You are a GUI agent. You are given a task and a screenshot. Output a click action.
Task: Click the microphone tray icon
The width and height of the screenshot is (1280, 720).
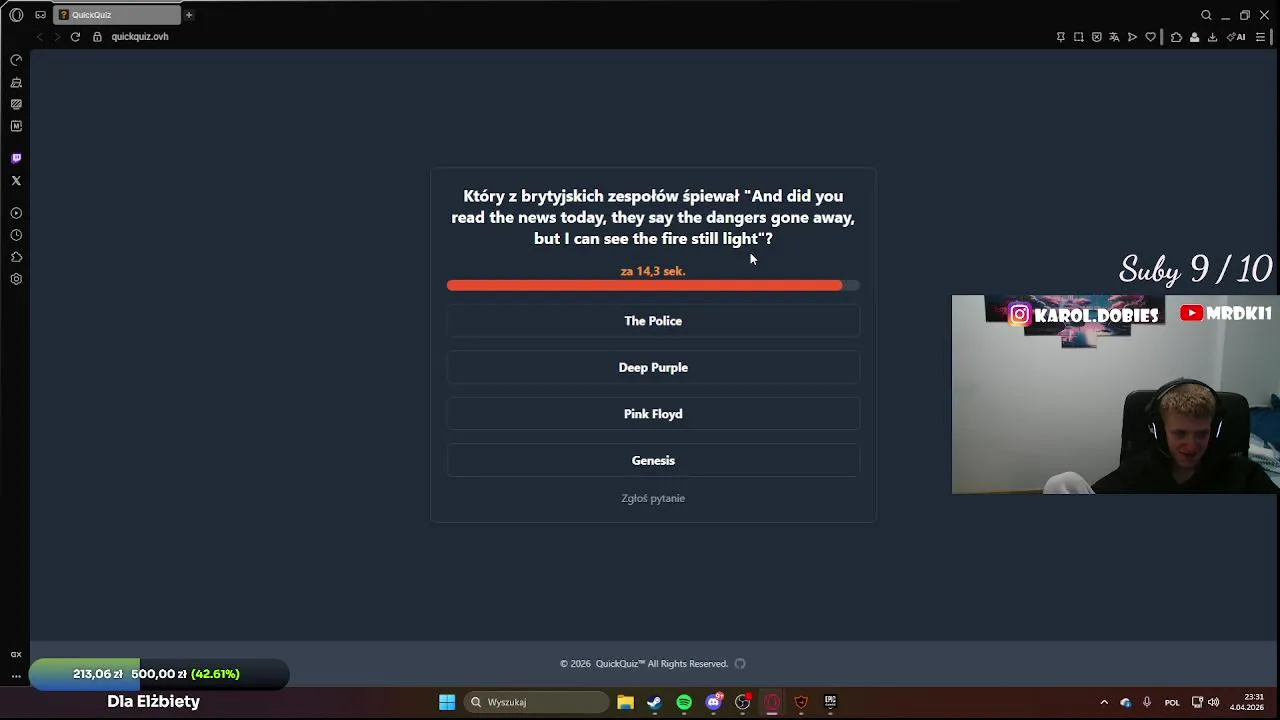click(x=1147, y=702)
